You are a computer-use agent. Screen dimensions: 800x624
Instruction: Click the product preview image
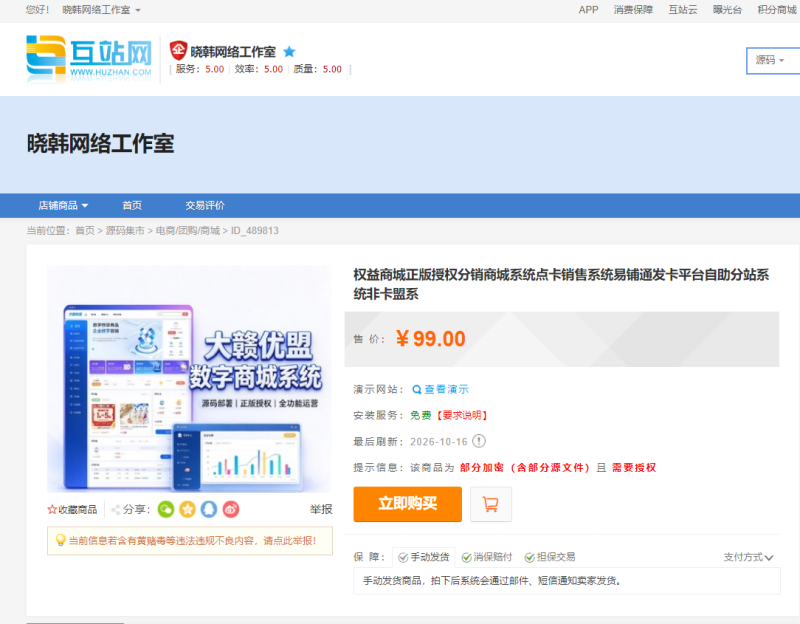tap(189, 379)
